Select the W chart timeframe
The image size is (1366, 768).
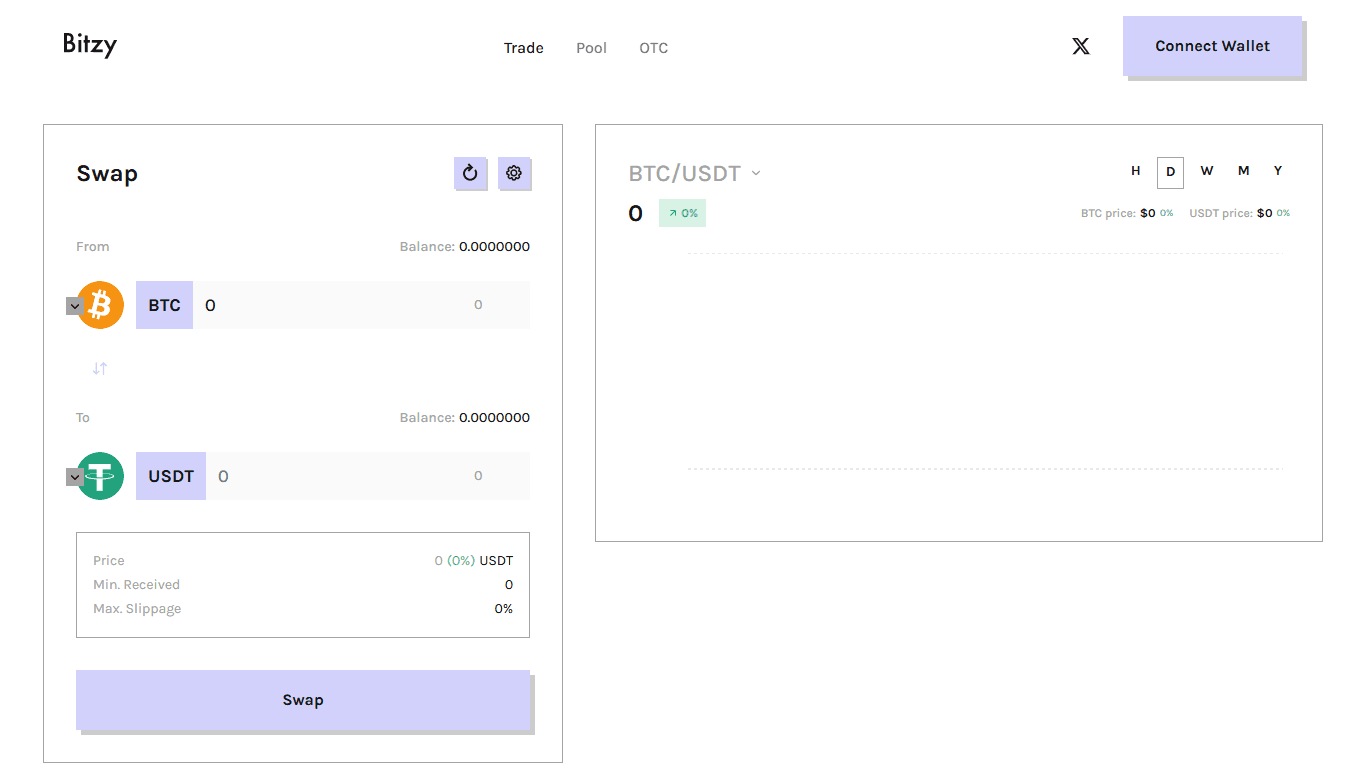click(x=1207, y=171)
